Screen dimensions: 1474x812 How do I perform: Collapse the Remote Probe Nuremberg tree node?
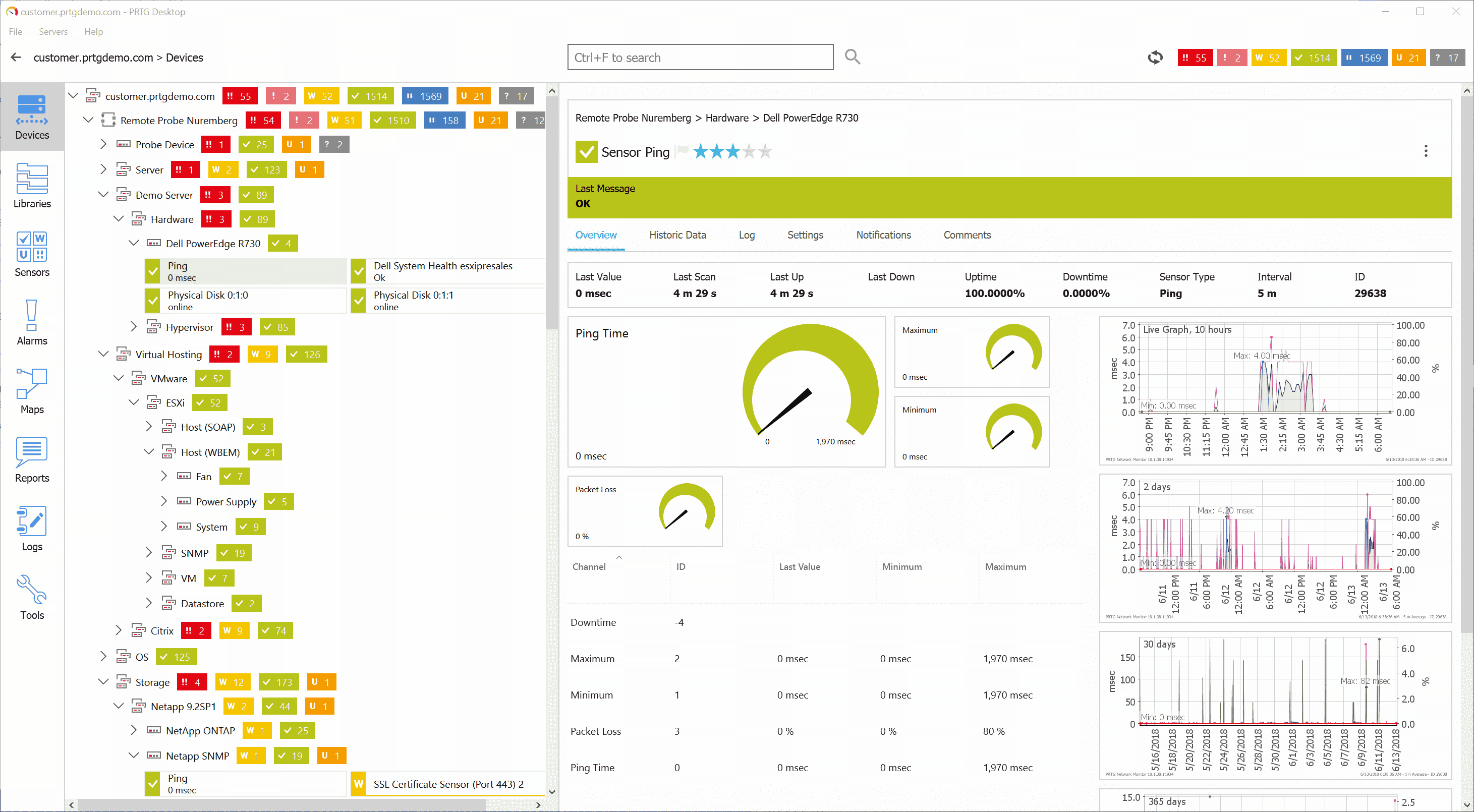point(89,120)
